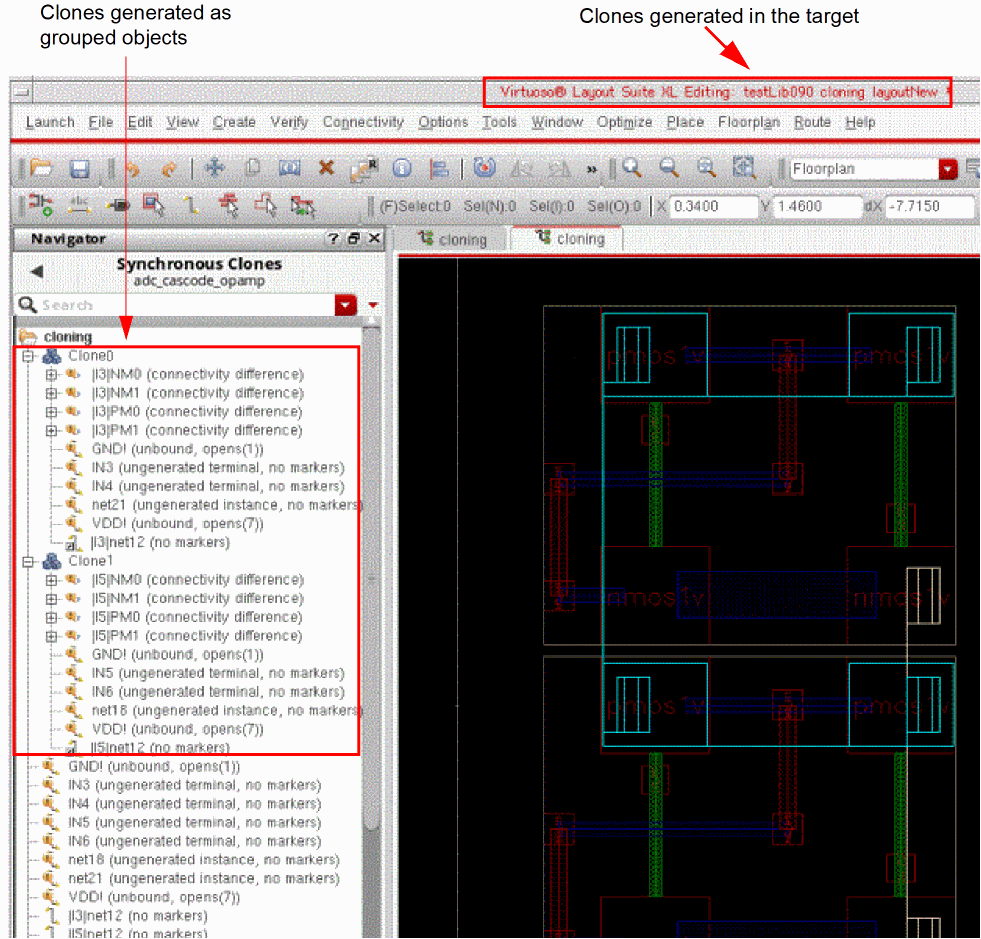Image resolution: width=981 pixels, height=939 pixels.
Task: Click the X coordinate input field
Action: point(714,207)
